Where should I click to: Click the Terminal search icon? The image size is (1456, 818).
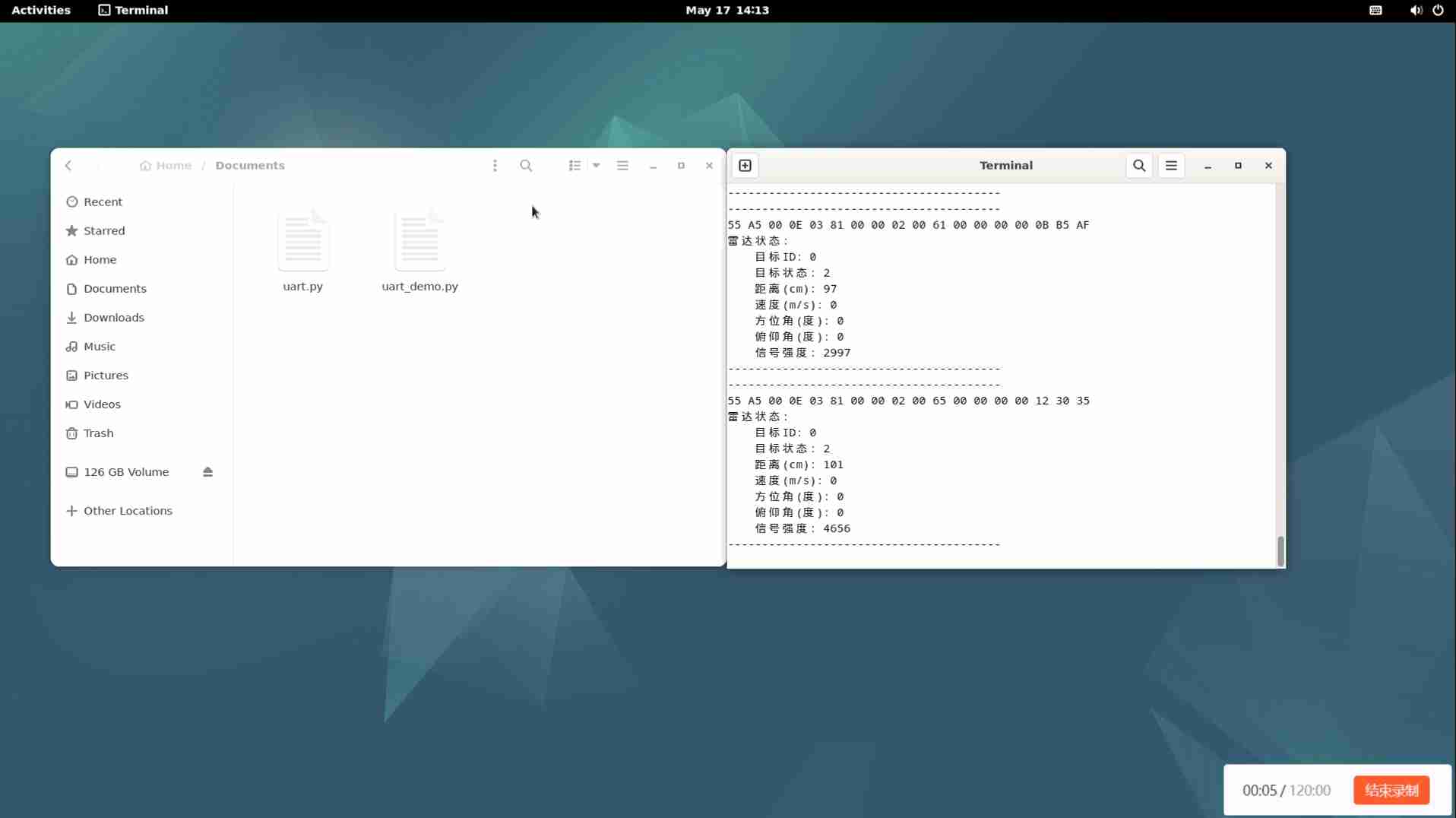(1138, 166)
